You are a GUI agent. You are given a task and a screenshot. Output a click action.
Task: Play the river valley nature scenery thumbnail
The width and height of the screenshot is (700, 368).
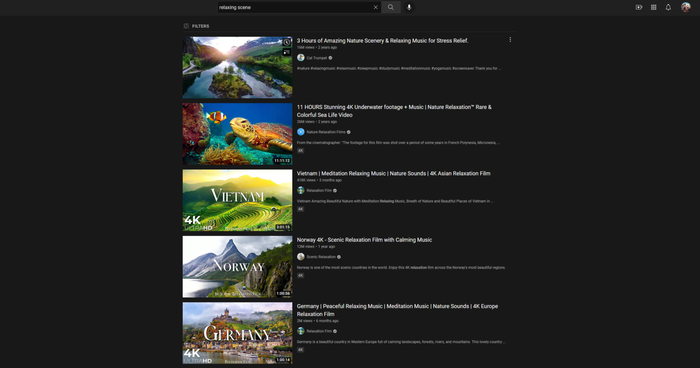(x=237, y=67)
